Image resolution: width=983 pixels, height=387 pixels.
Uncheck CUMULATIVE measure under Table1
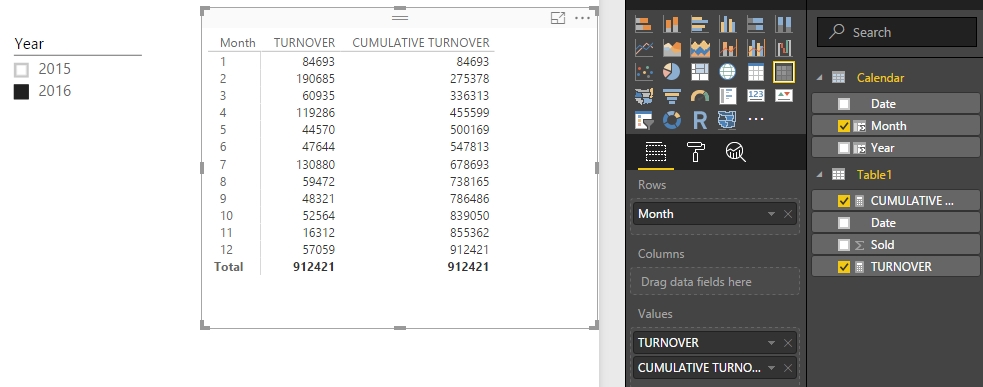[x=844, y=201]
